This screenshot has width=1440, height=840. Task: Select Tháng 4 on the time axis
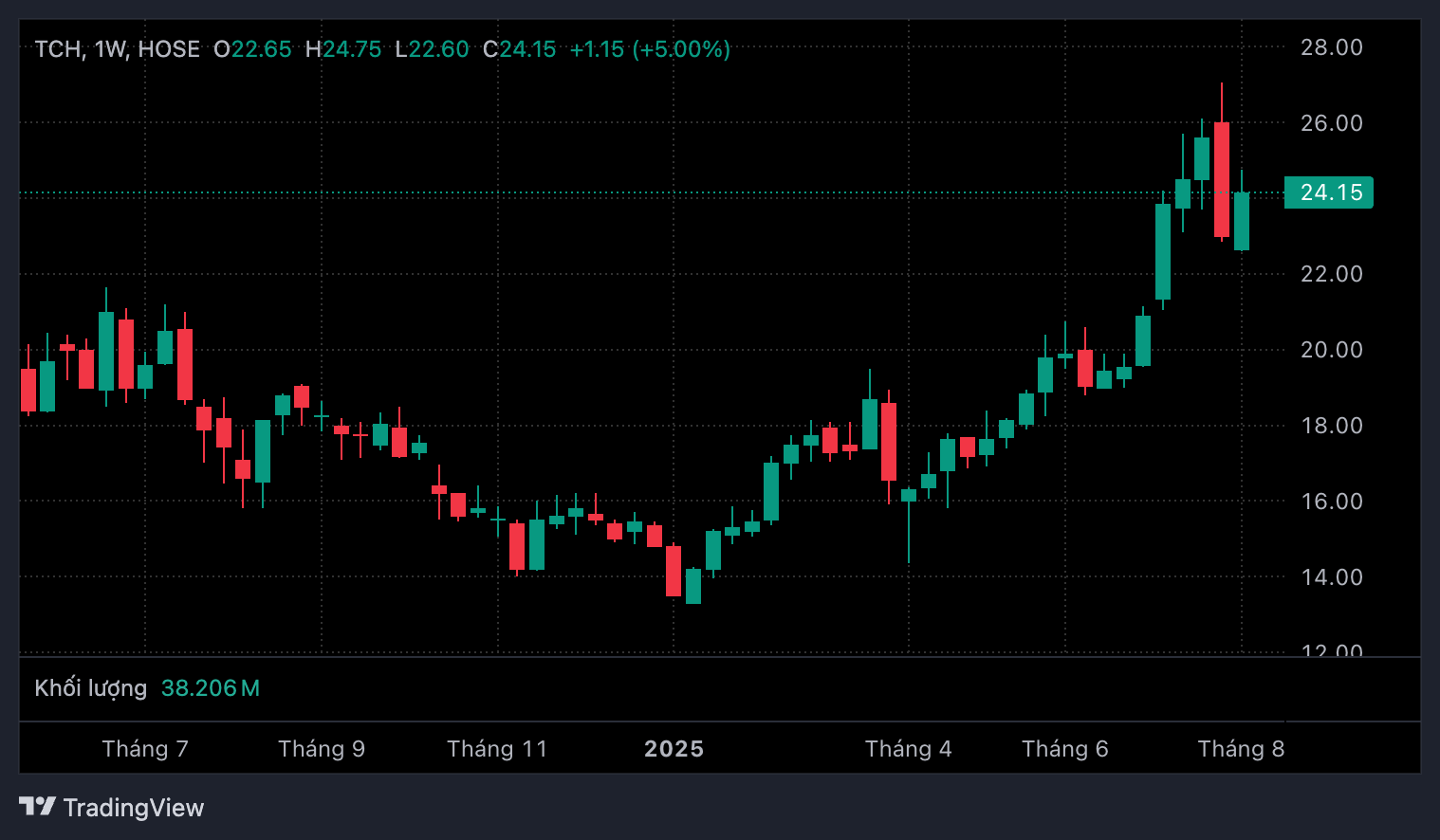[x=908, y=749]
